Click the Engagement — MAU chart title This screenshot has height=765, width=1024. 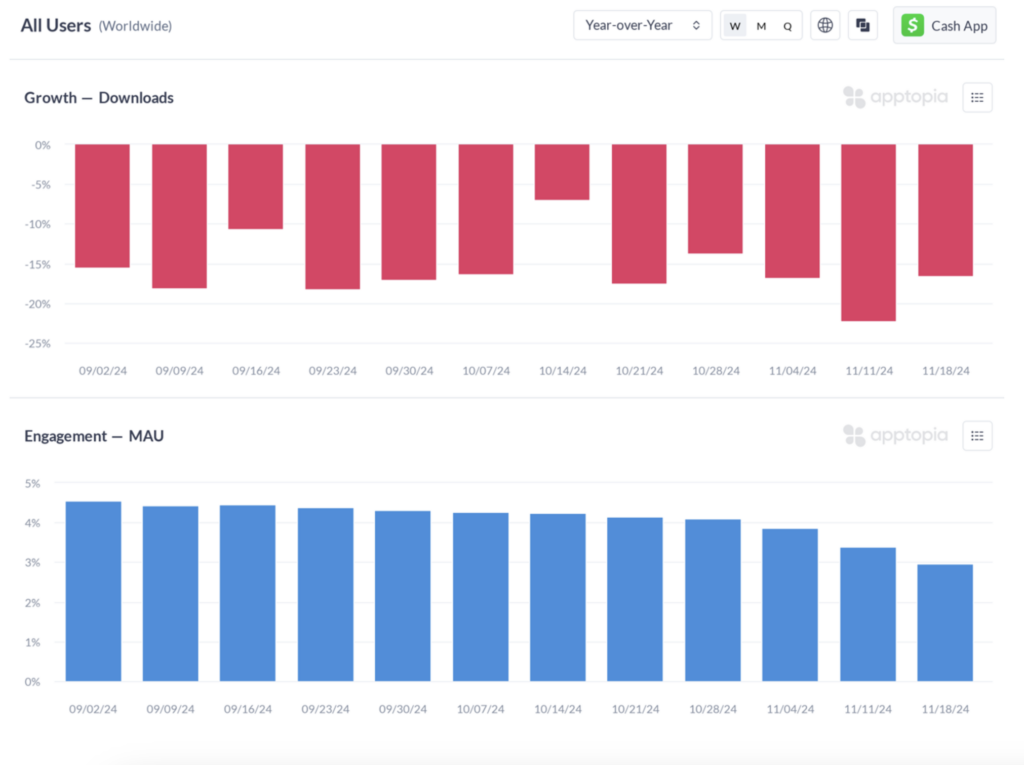(x=94, y=436)
